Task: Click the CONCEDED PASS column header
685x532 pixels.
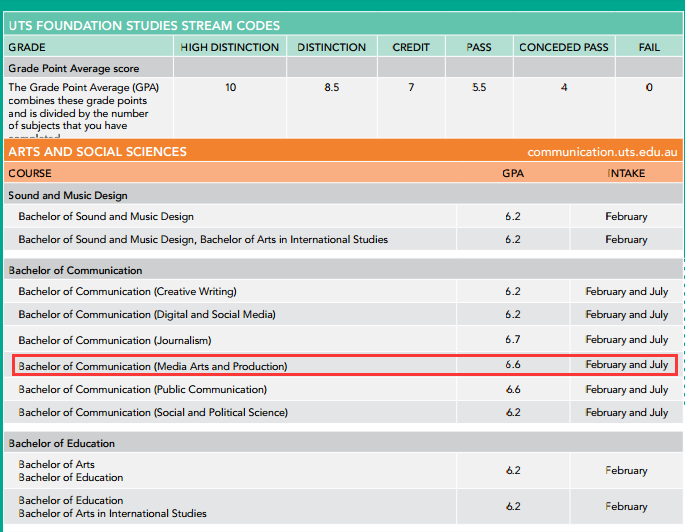Action: coord(564,47)
